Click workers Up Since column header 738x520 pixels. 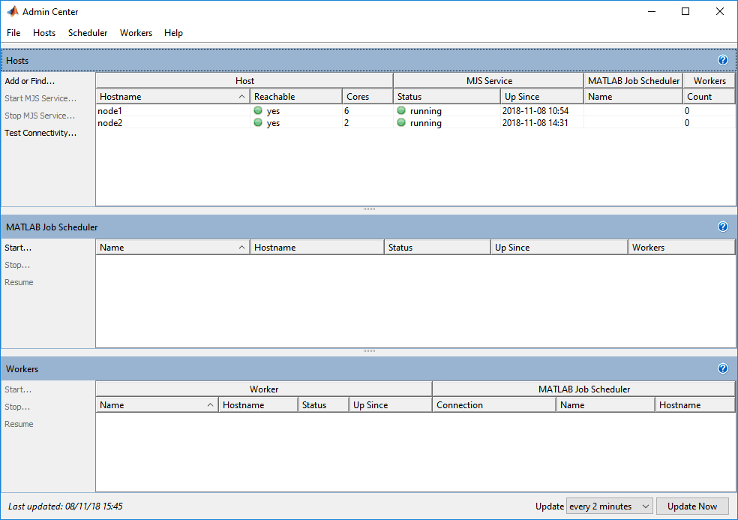click(390, 405)
